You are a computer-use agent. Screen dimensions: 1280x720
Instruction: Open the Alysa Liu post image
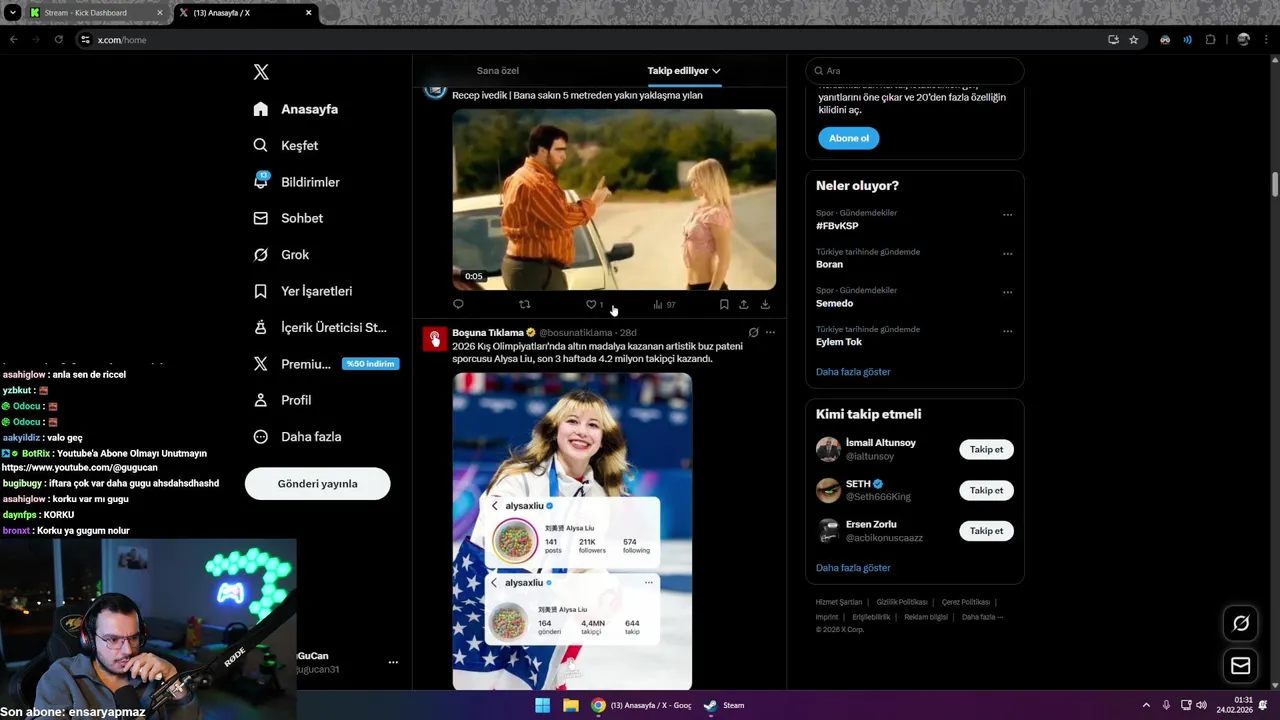coord(572,531)
